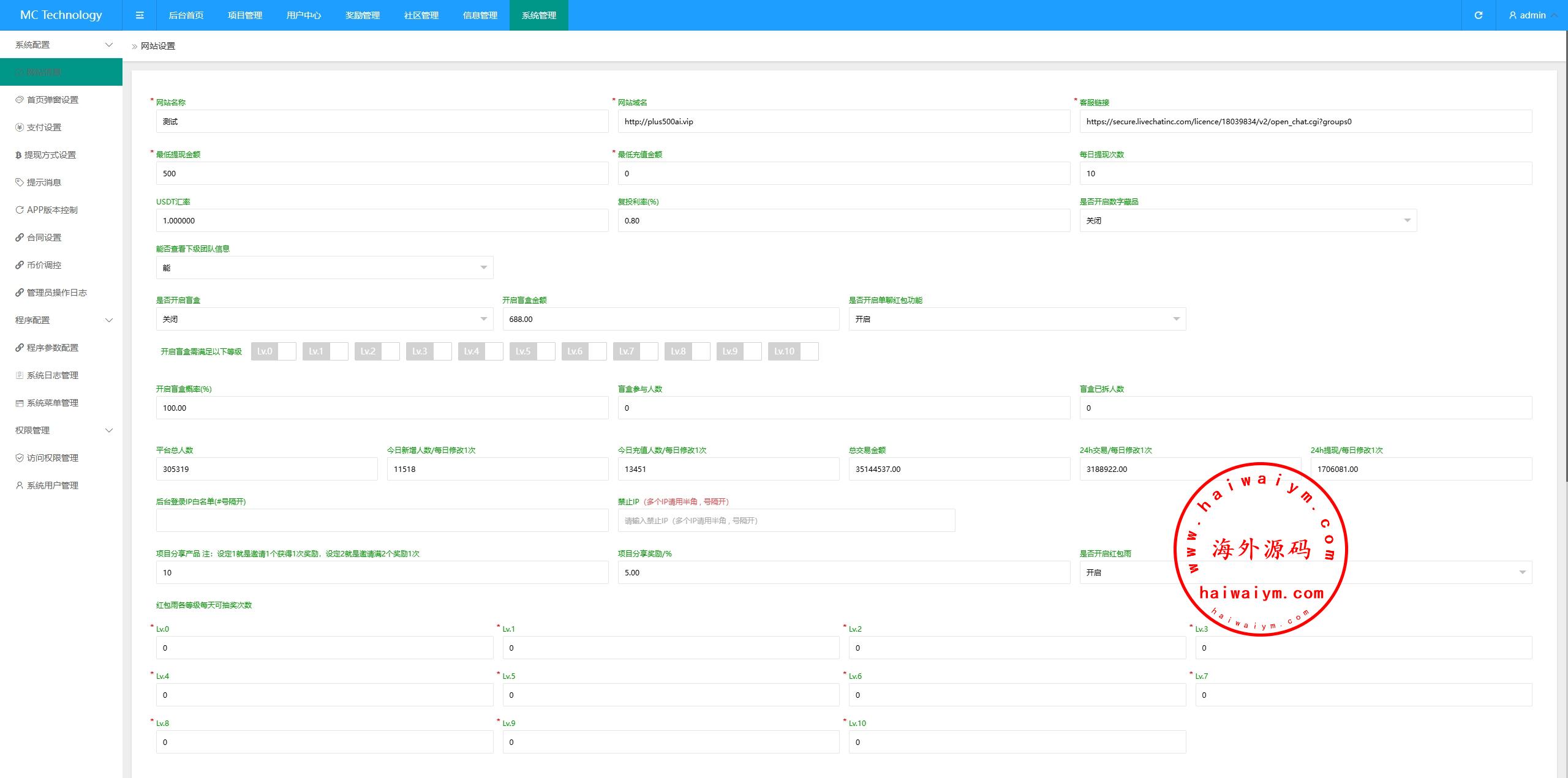Switch to the 项目管理 top menu

coord(244,15)
